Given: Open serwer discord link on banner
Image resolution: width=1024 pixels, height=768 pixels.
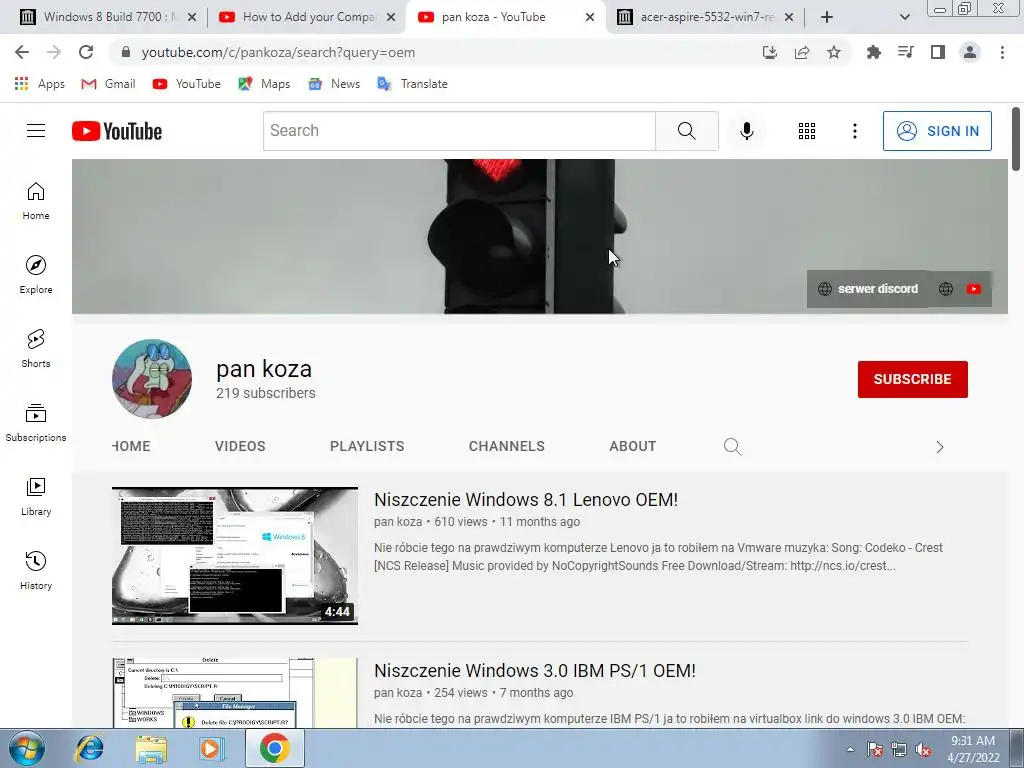Looking at the screenshot, I should tap(869, 289).
